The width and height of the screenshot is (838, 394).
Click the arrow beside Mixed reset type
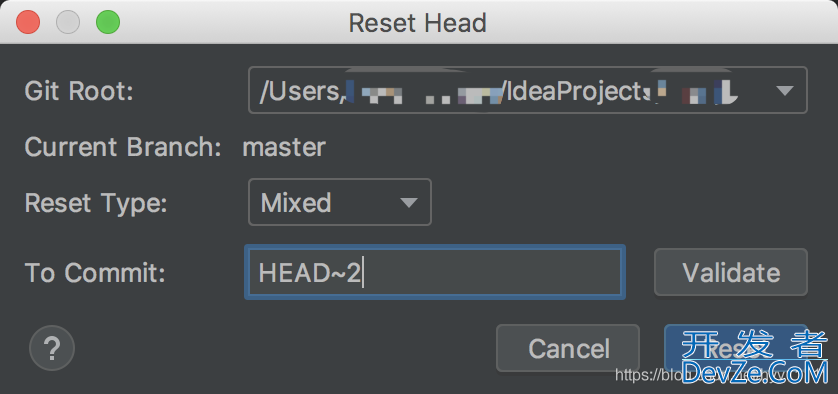(409, 203)
